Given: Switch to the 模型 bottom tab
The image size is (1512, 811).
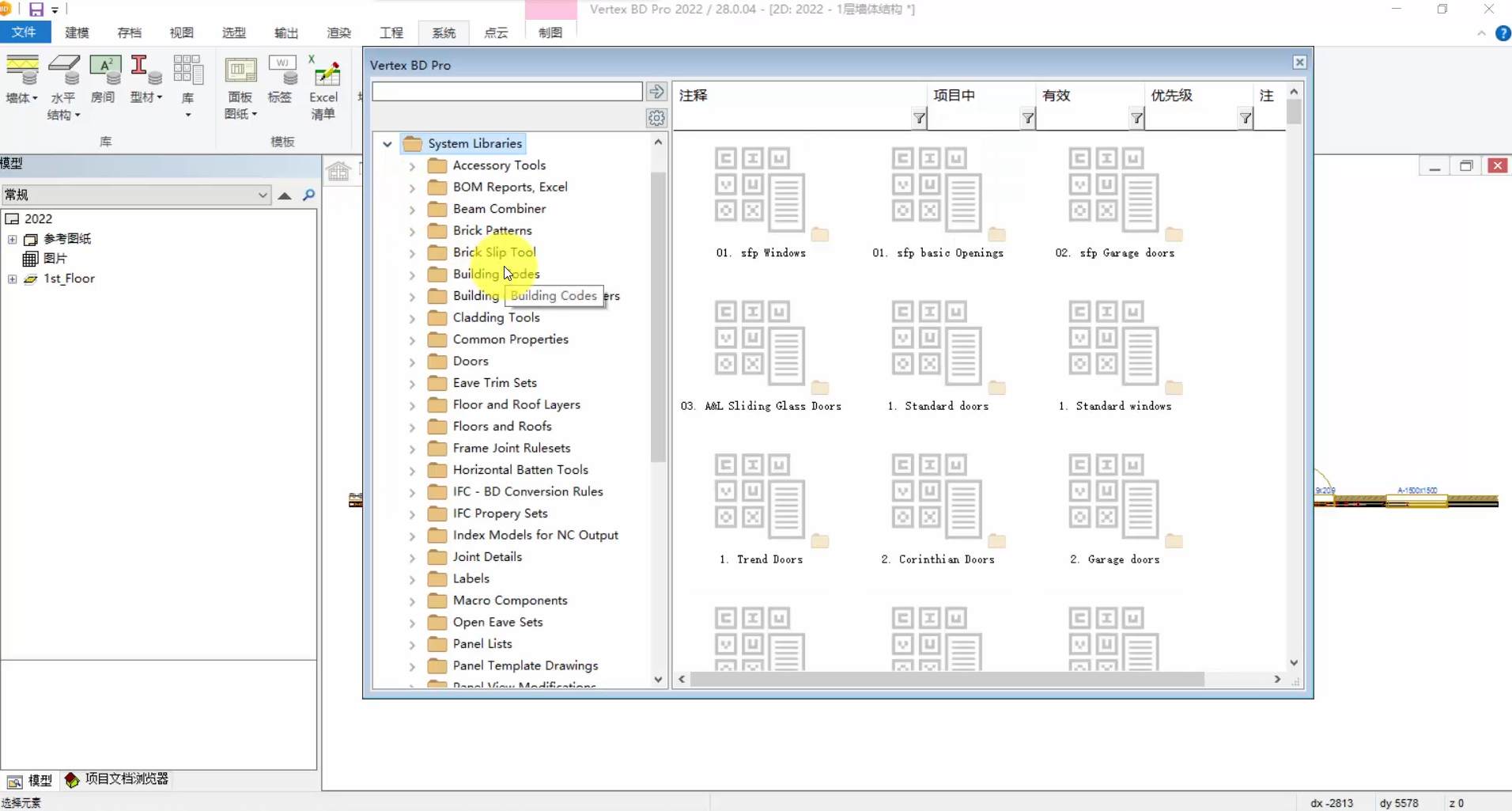Looking at the screenshot, I should [30, 780].
